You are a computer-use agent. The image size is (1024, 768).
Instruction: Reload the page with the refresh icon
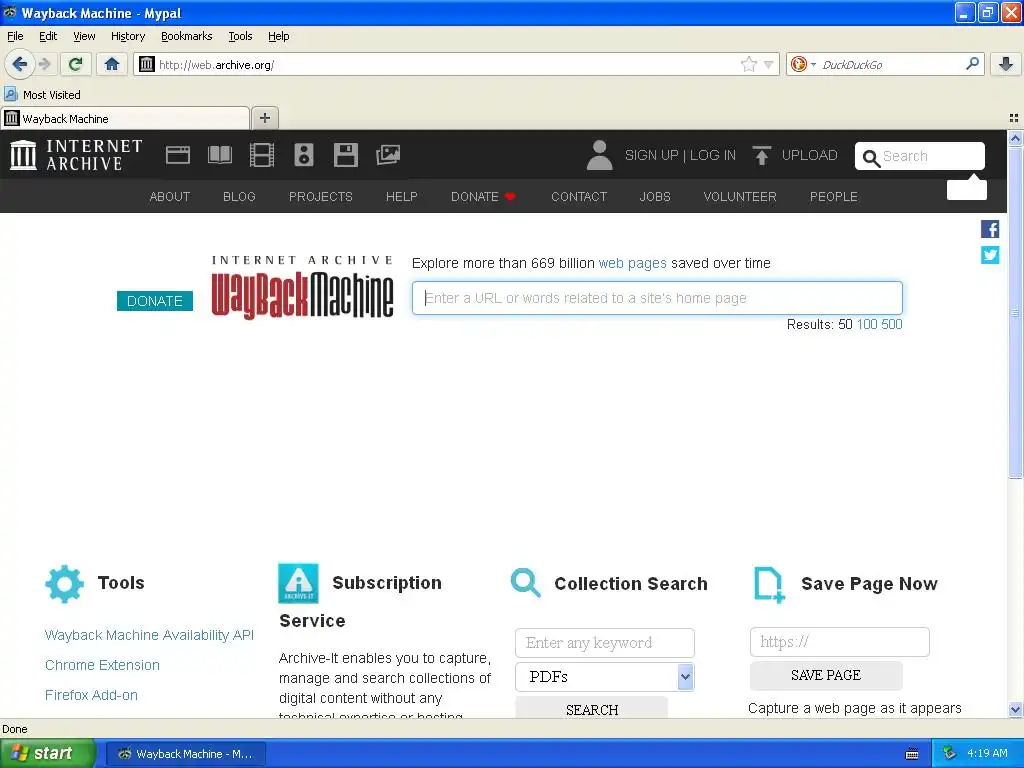[76, 64]
